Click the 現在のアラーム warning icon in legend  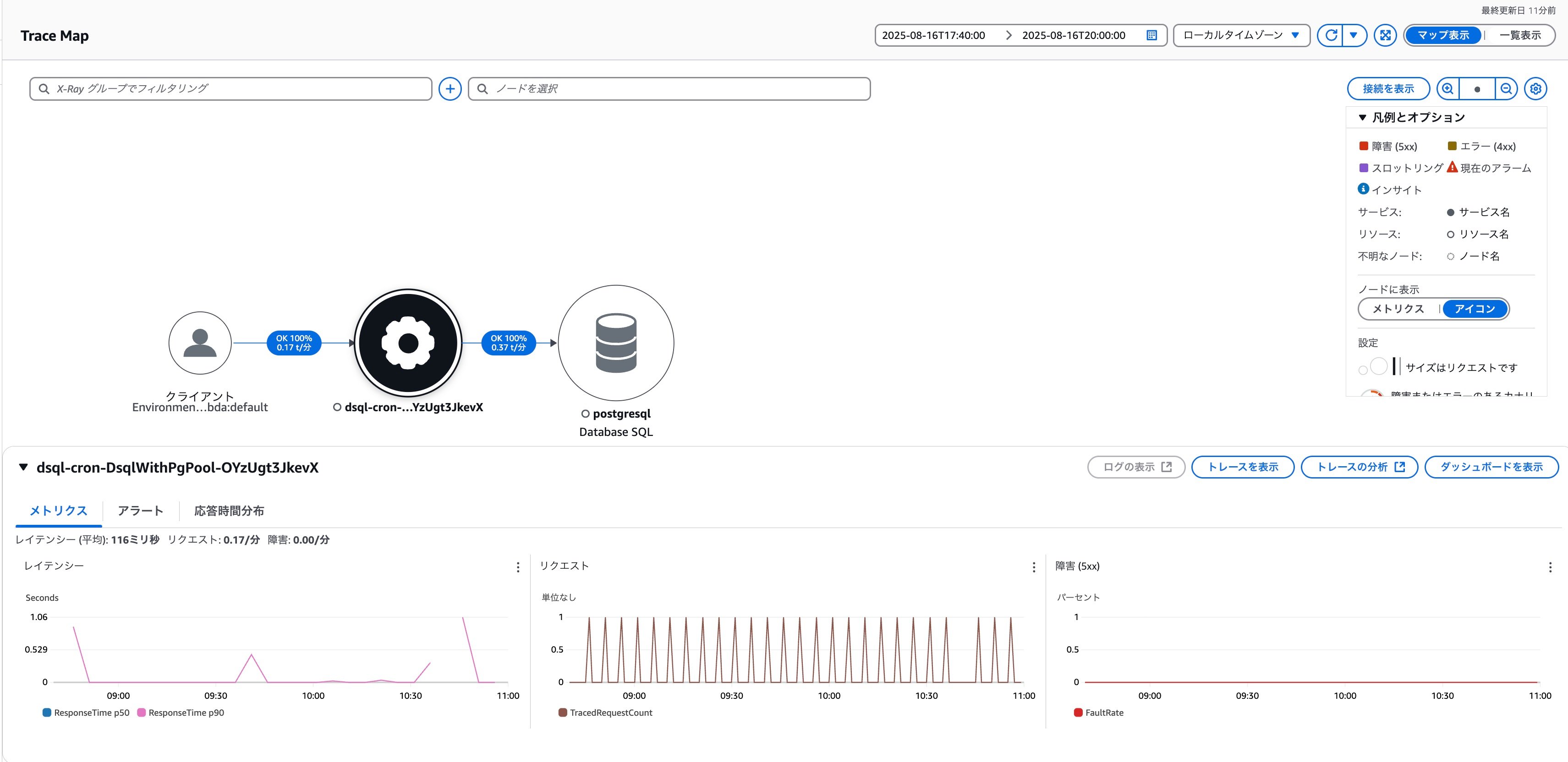click(x=1453, y=167)
